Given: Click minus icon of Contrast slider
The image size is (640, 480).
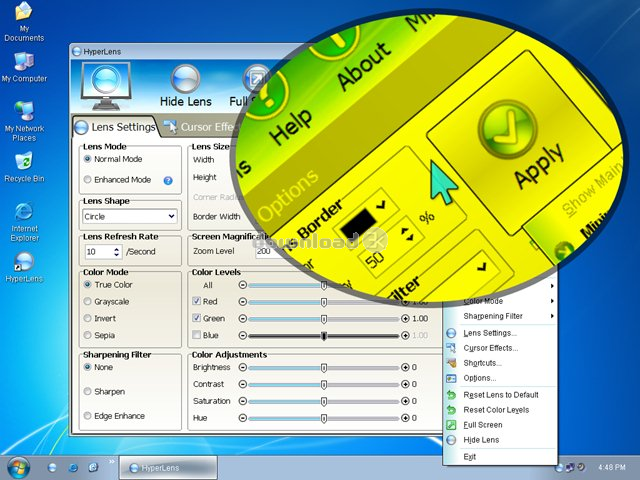Looking at the screenshot, I should [242, 384].
